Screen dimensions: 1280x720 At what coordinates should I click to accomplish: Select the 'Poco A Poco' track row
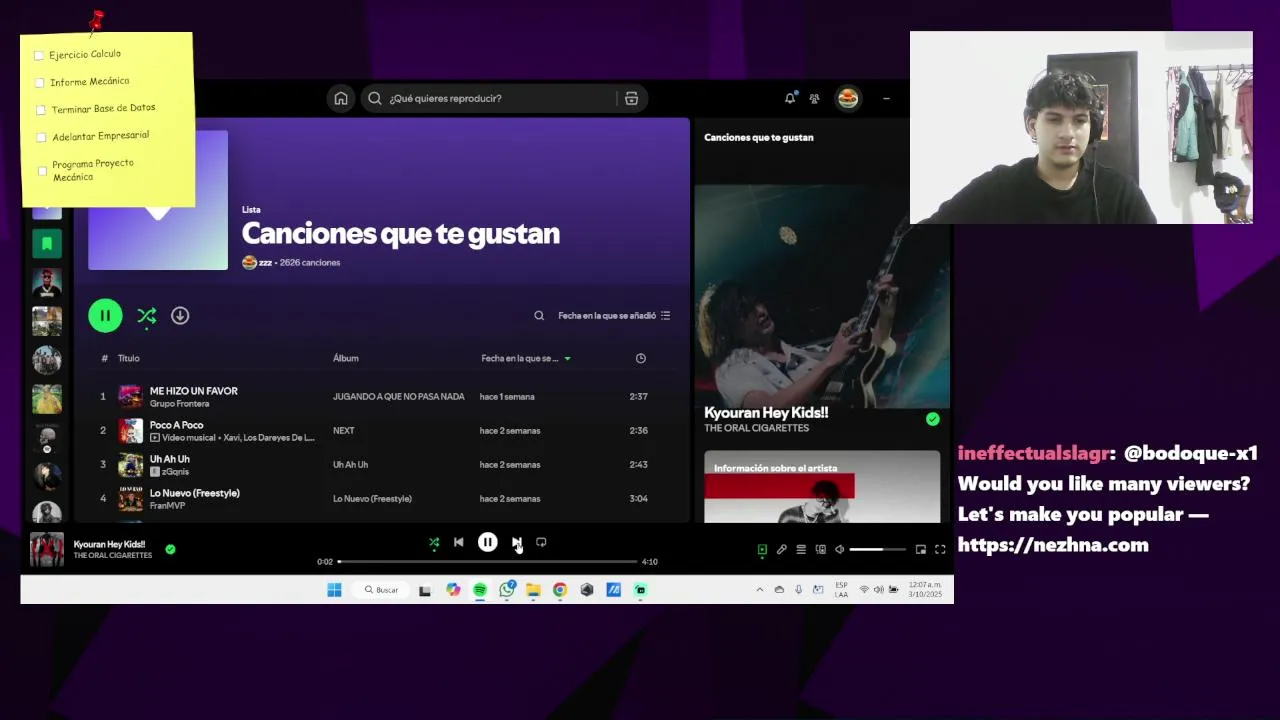(381, 430)
